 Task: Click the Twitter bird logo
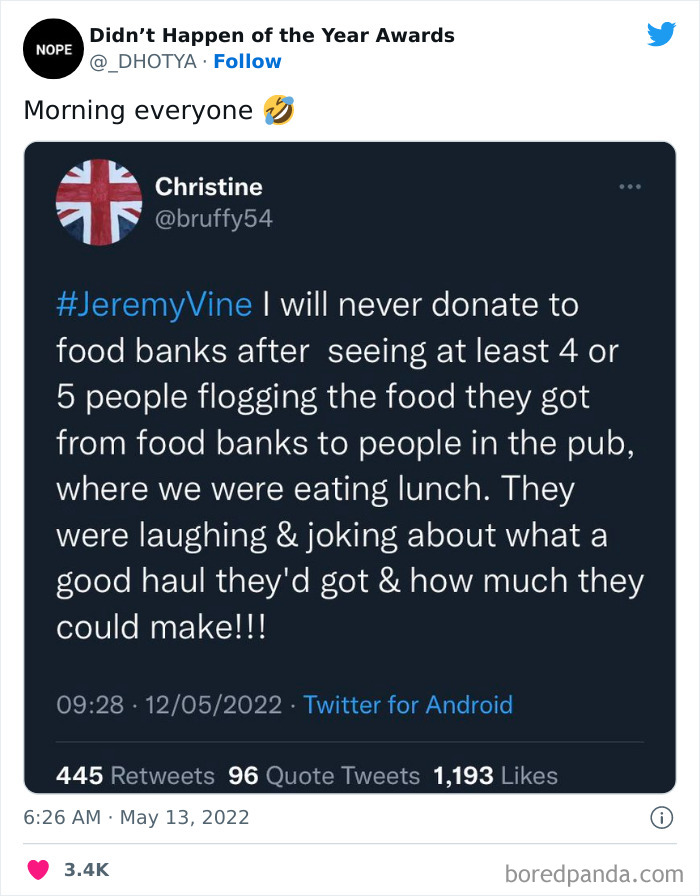point(661,34)
